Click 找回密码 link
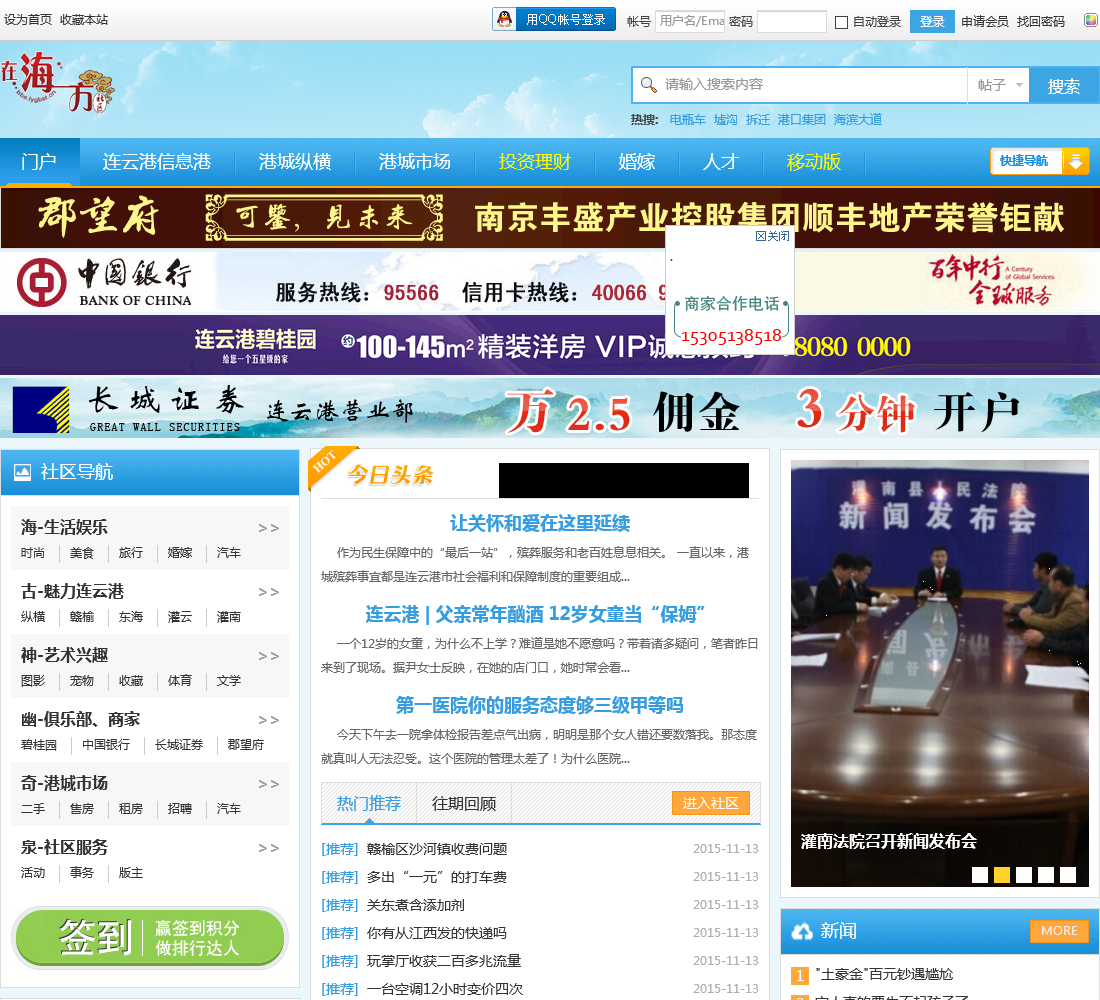The width and height of the screenshot is (1100, 1000). click(1040, 22)
